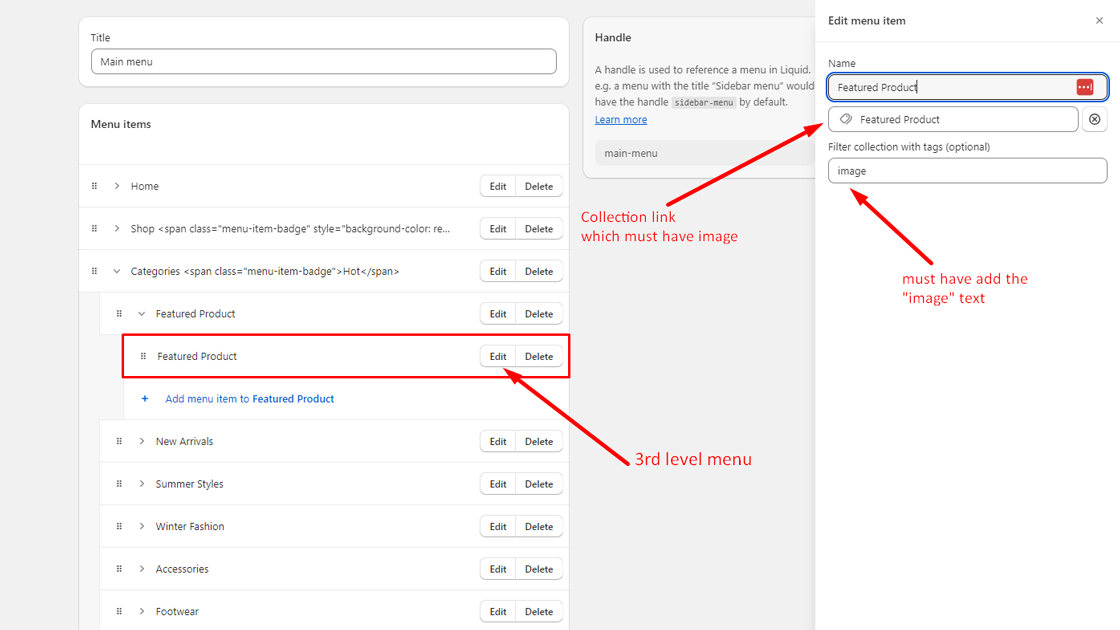Click the red password manager icon in Name field
The image size is (1120, 630).
pos(1085,87)
